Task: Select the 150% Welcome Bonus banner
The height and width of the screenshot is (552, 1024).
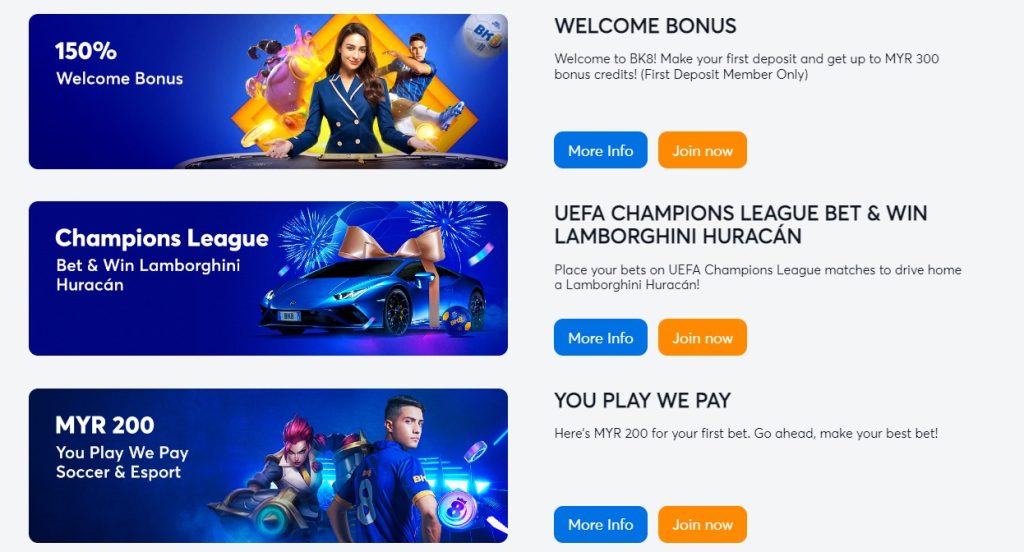Action: click(268, 91)
